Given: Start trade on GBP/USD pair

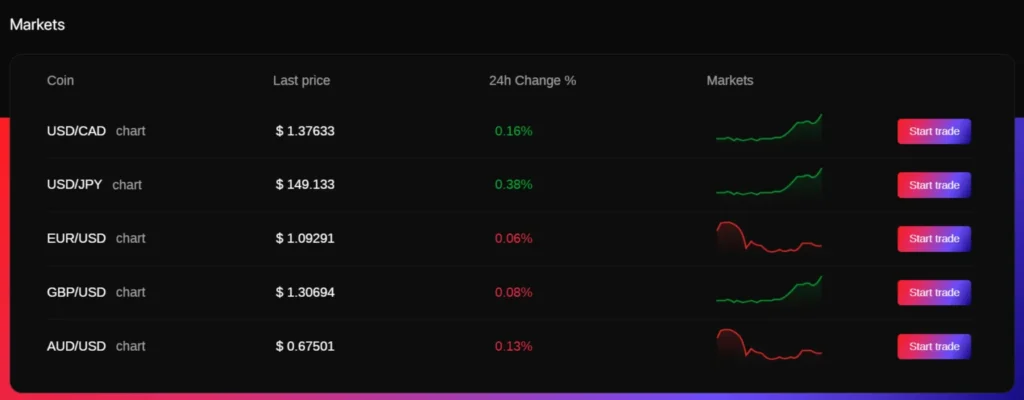Looking at the screenshot, I should point(934,292).
